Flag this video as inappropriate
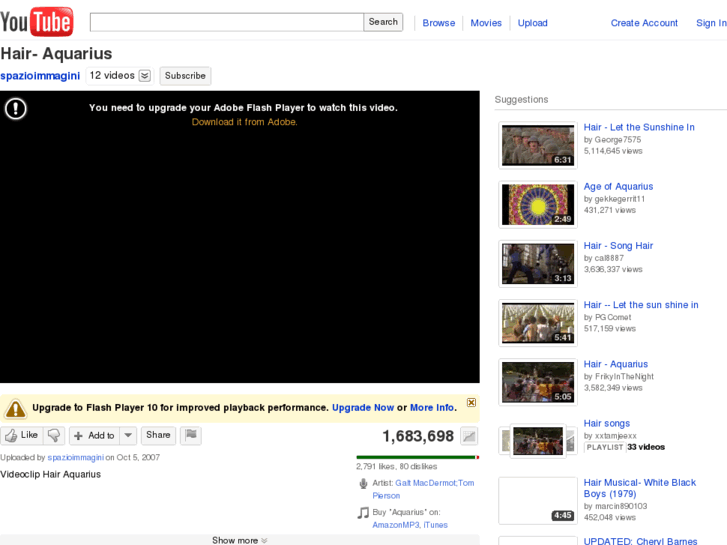 point(190,435)
